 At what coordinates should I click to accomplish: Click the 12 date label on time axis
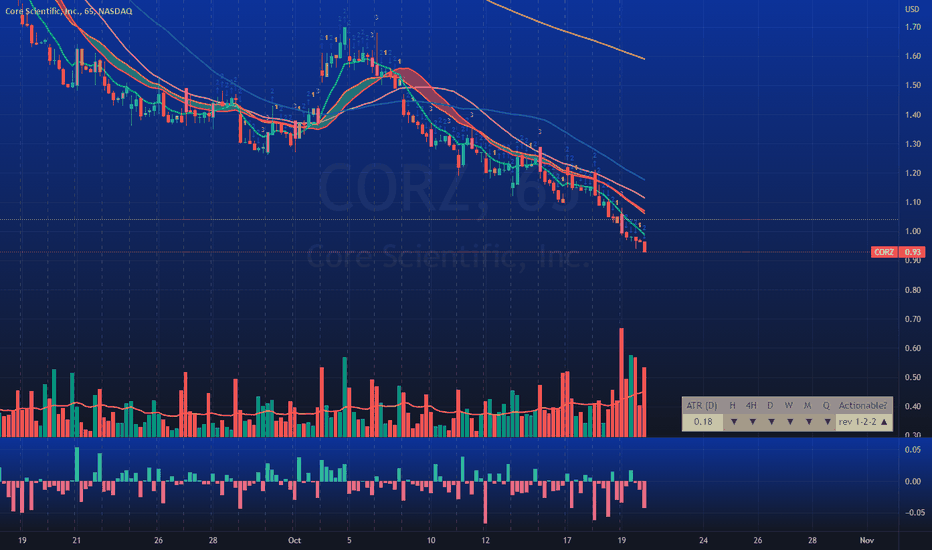point(485,540)
